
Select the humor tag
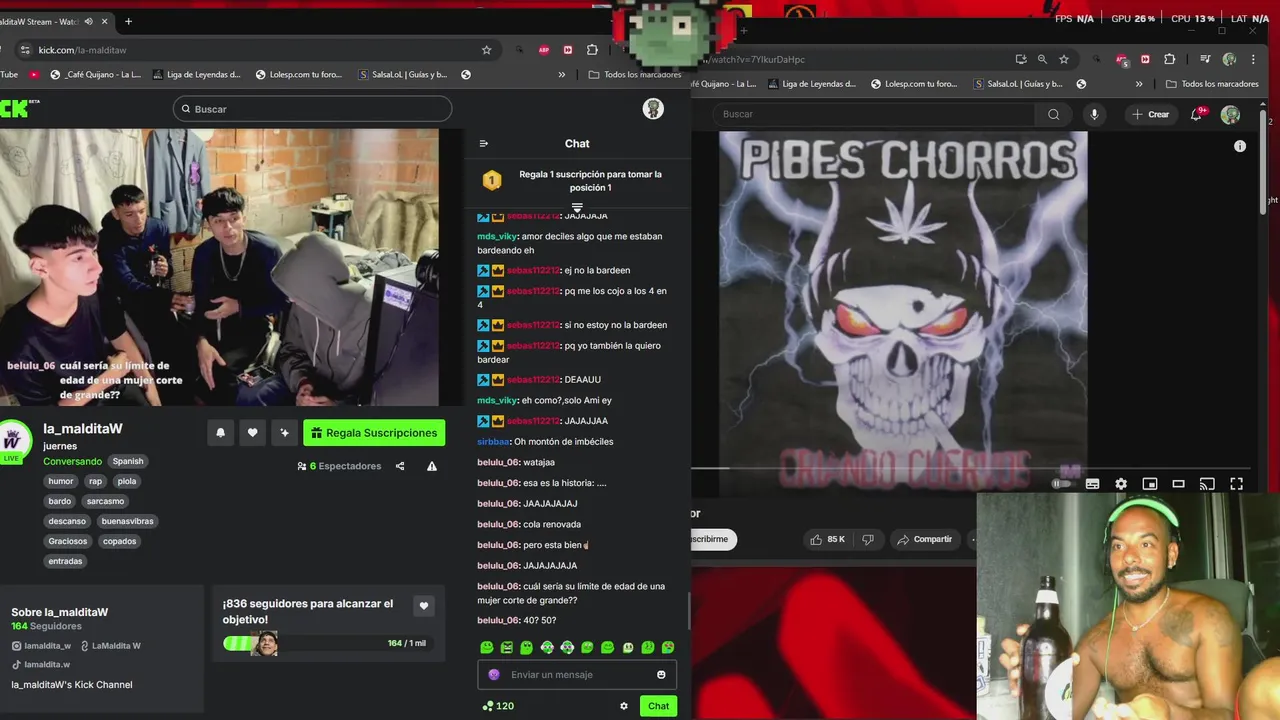(61, 481)
